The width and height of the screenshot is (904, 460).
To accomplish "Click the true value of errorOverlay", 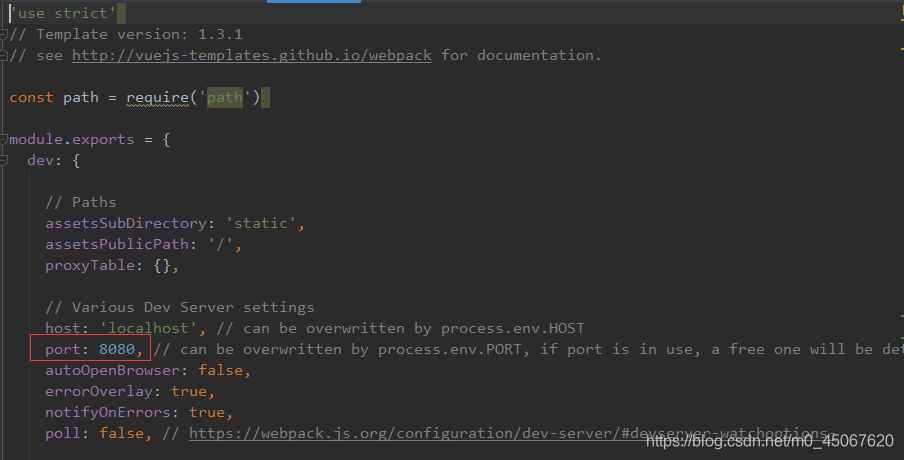I will [x=189, y=391].
